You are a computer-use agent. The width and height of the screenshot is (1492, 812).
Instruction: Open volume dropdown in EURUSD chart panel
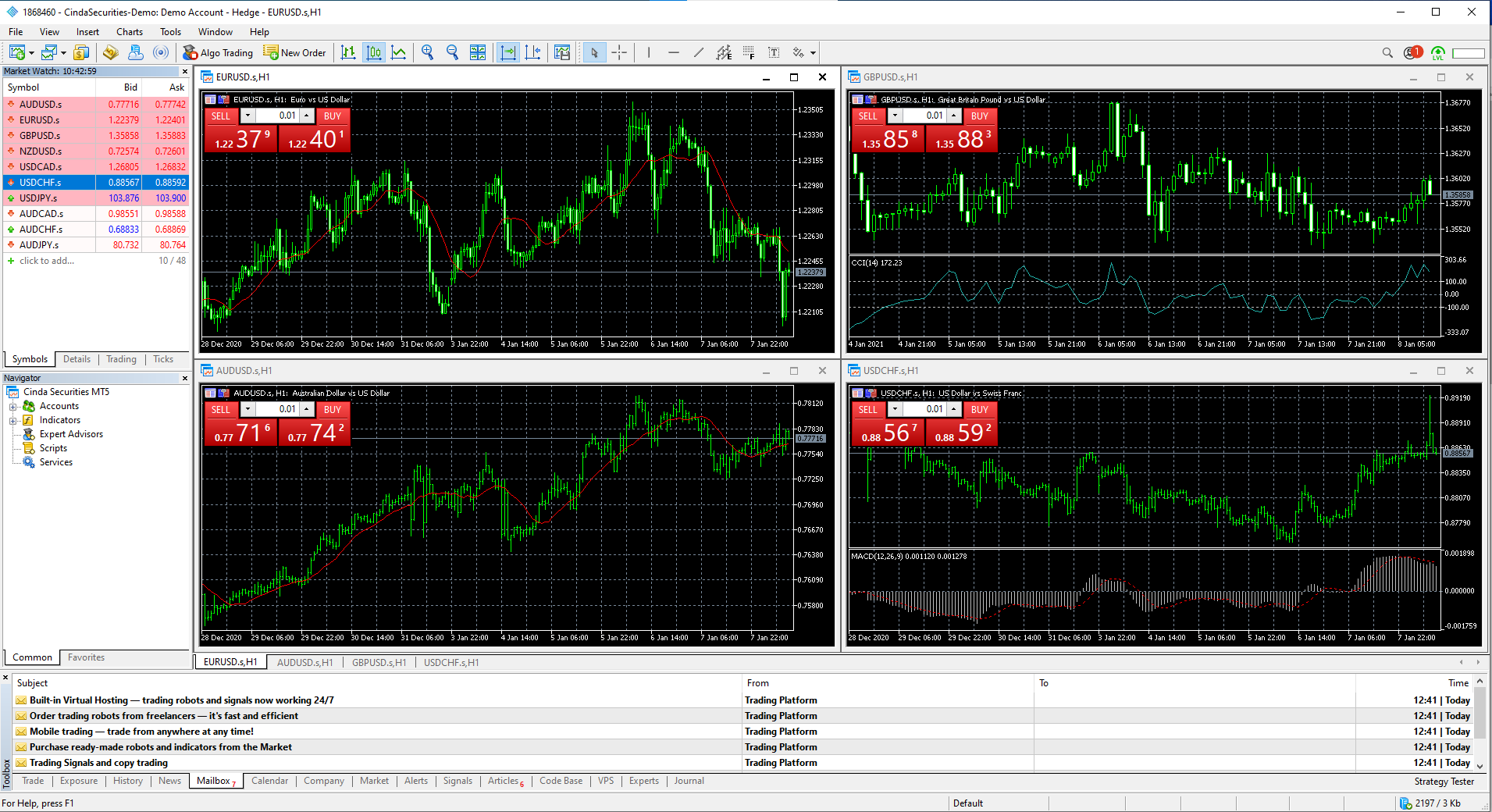click(x=247, y=116)
